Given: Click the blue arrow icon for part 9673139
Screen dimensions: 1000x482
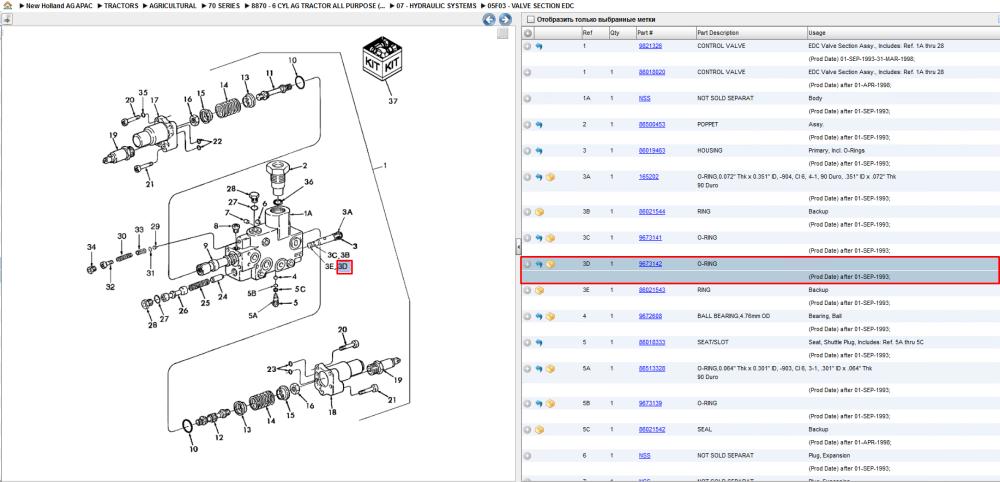Looking at the screenshot, I should point(539,403).
